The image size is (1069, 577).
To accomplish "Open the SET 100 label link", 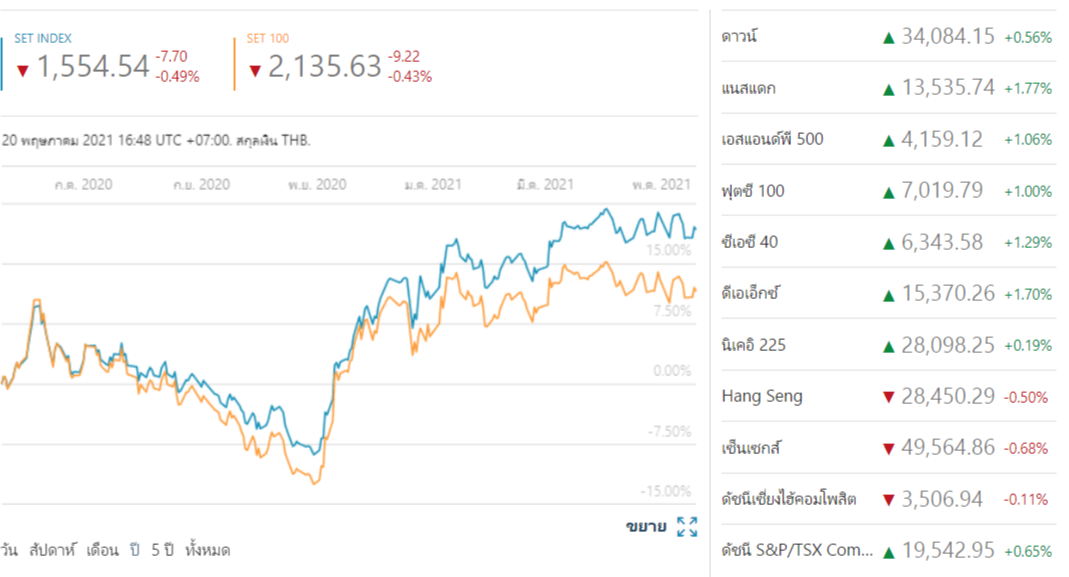I will [268, 39].
